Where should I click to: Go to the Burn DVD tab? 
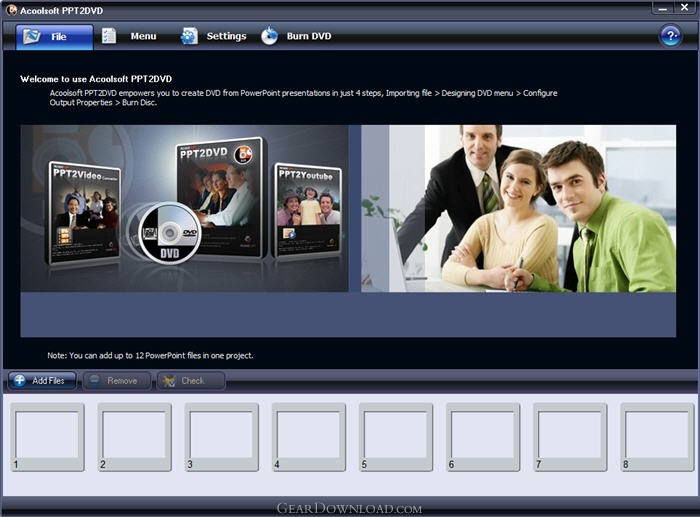pyautogui.click(x=296, y=37)
